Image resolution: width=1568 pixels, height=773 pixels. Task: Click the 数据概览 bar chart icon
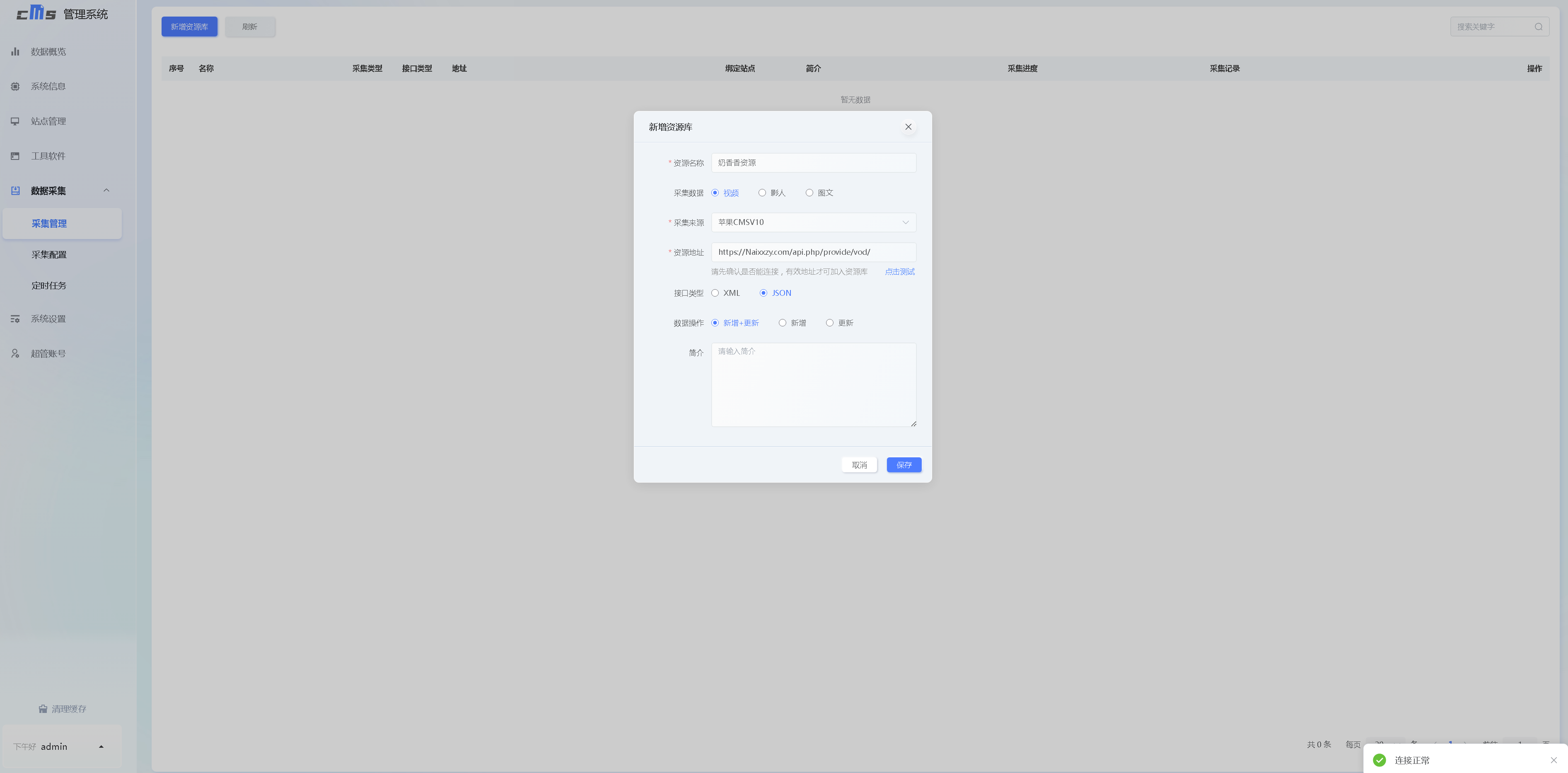(x=15, y=52)
